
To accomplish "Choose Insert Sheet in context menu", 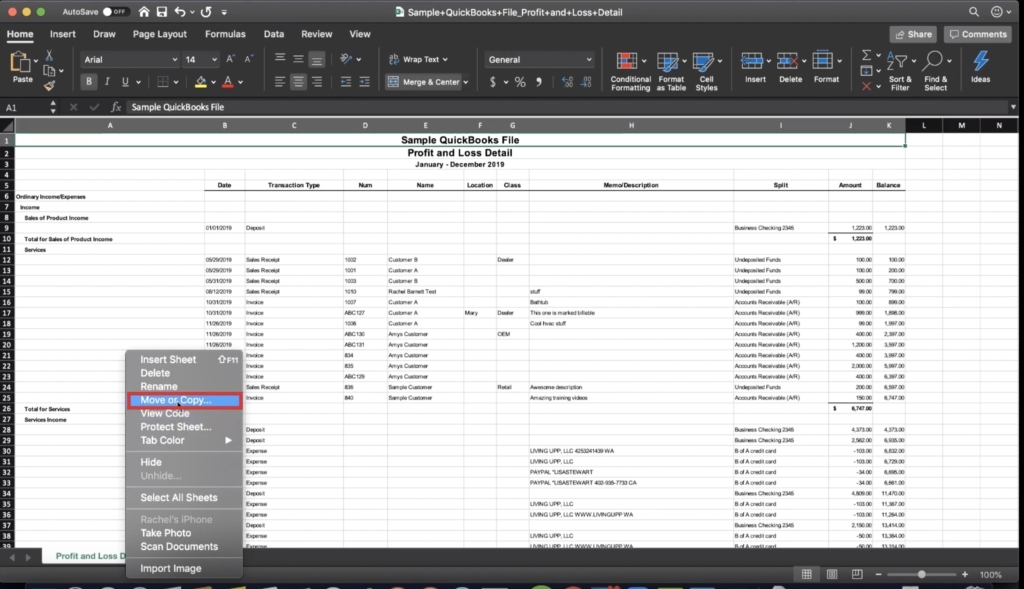I will tap(185, 359).
